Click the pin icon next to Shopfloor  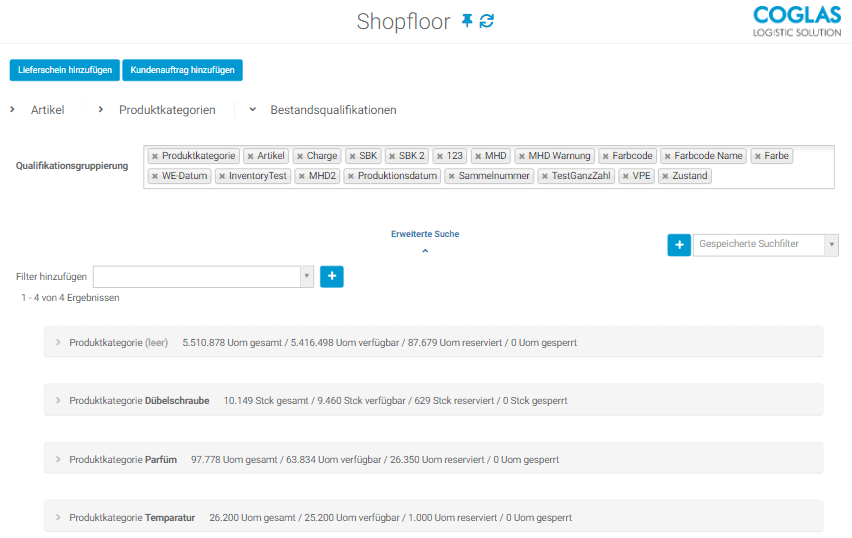coord(466,21)
